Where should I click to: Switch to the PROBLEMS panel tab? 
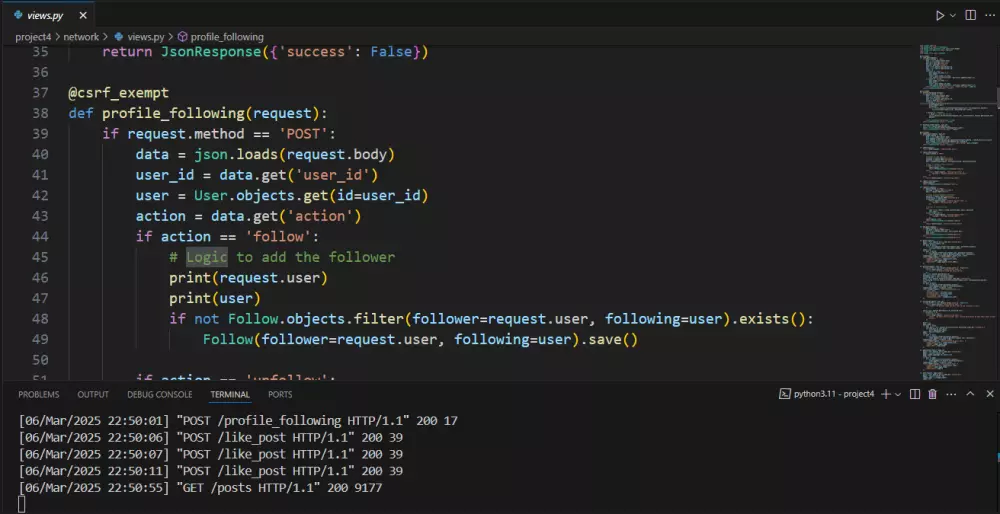[x=38, y=395]
